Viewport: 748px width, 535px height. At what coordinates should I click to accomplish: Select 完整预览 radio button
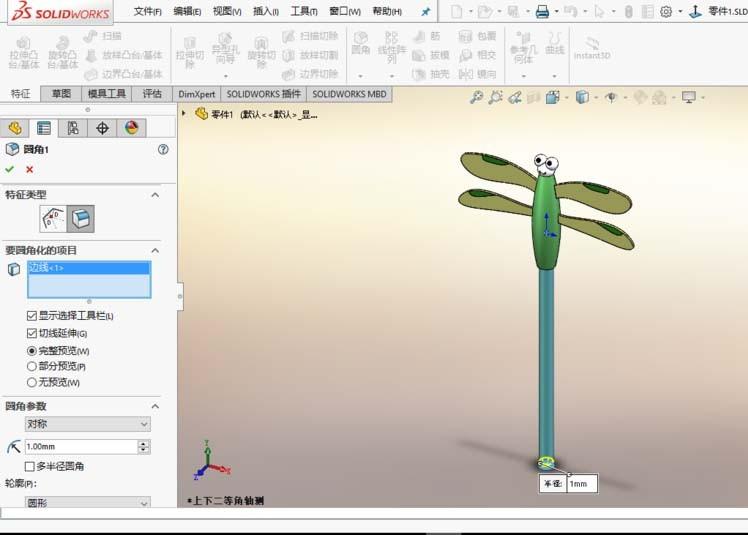pos(31,351)
